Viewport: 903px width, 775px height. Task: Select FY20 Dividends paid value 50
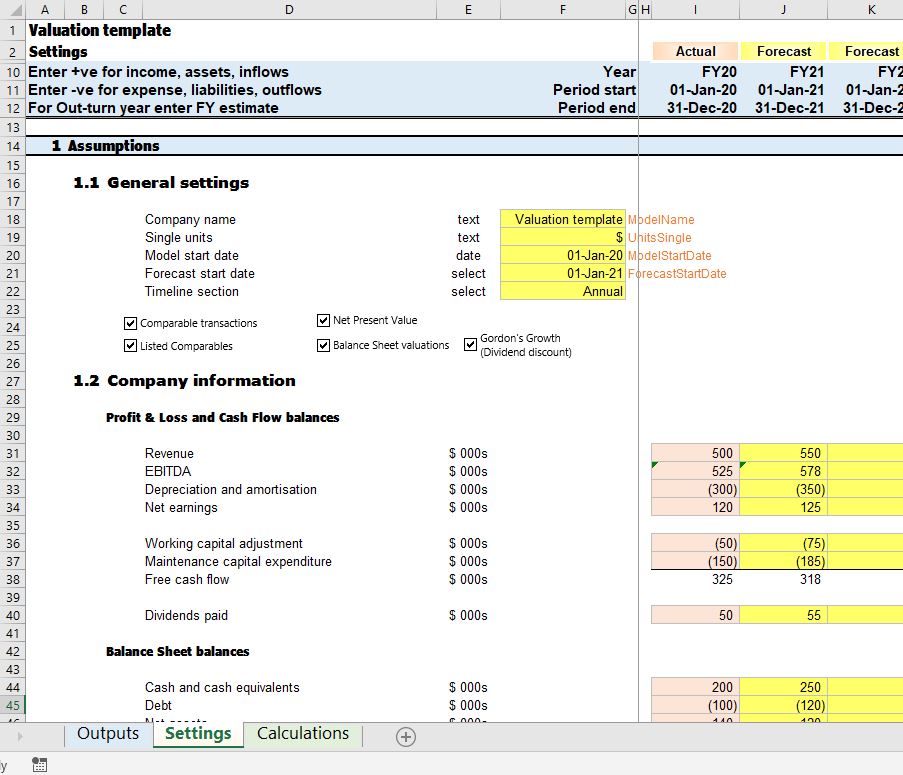pos(695,615)
